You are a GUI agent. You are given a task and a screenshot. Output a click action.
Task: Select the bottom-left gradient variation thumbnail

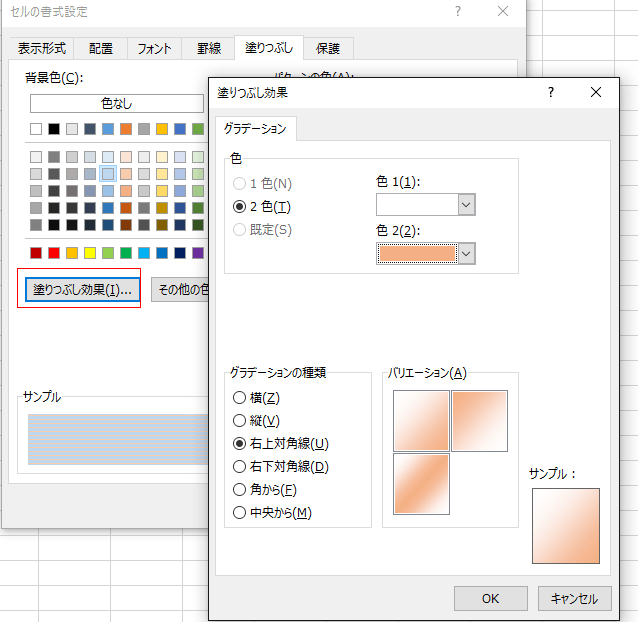[x=421, y=483]
